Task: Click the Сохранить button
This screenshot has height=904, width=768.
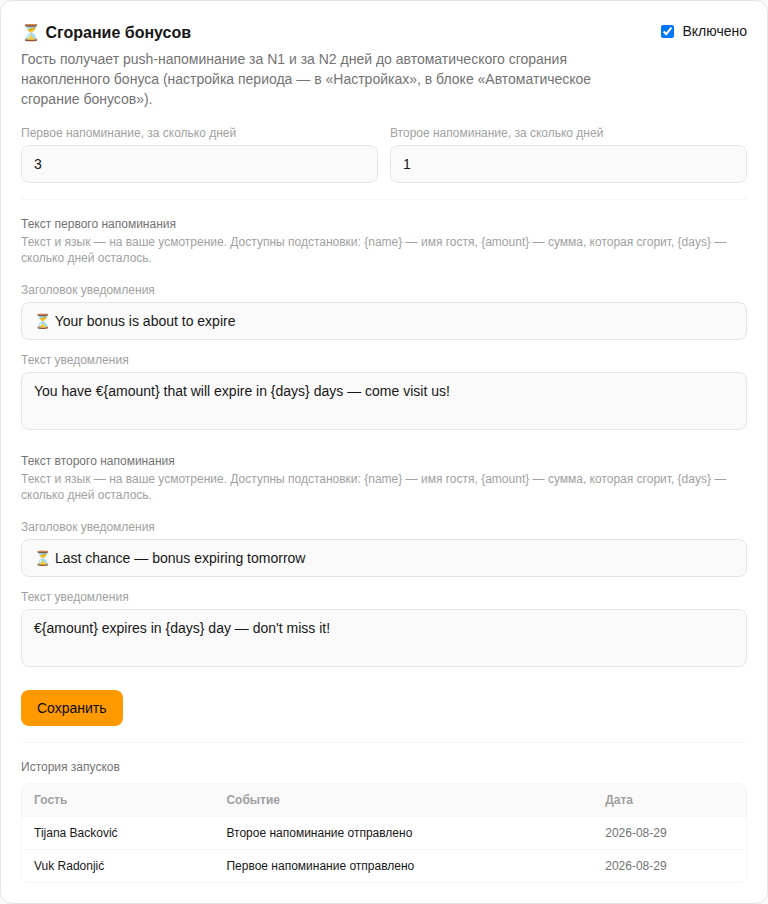Action: [x=72, y=708]
